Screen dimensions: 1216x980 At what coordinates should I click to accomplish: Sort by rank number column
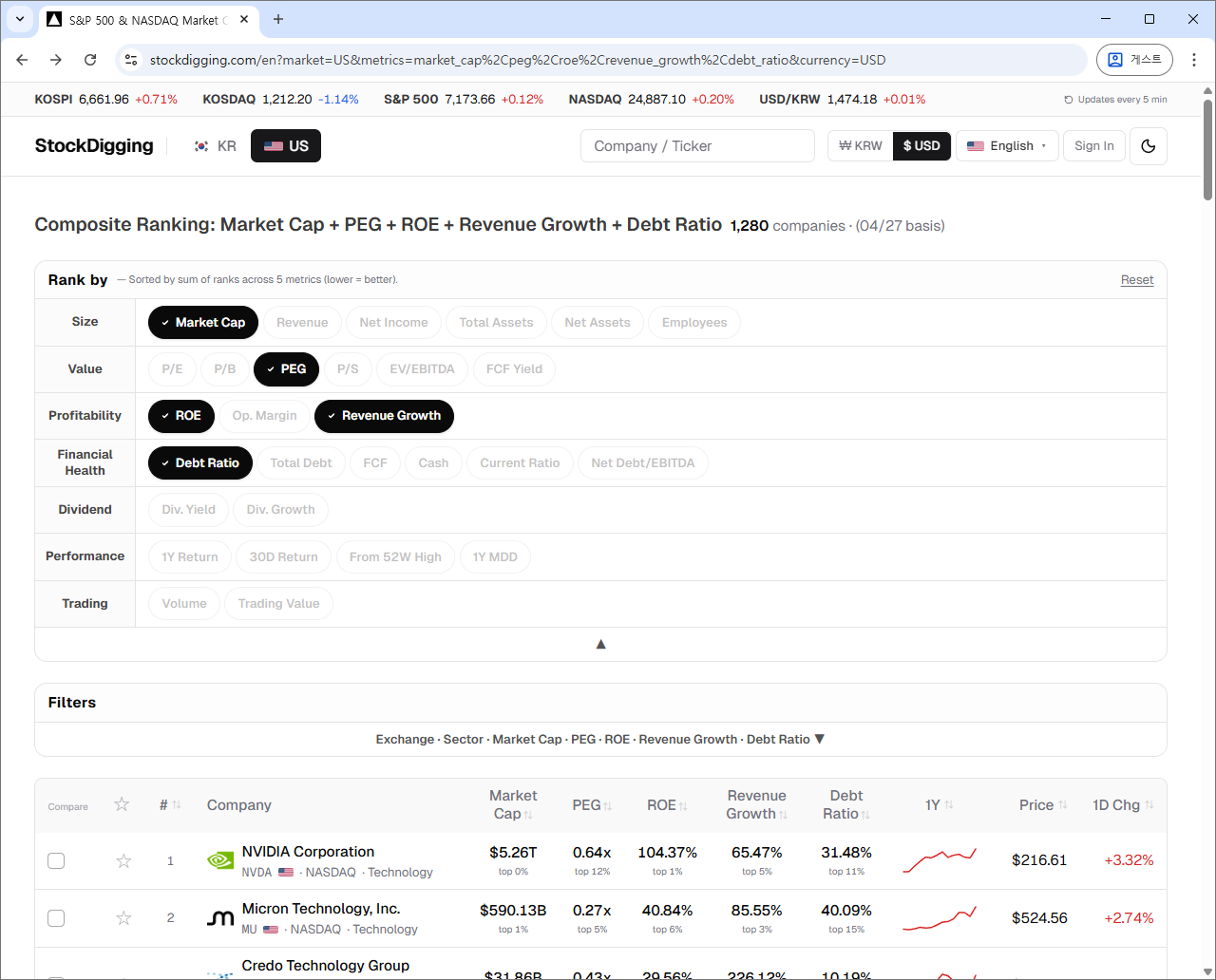click(x=170, y=804)
